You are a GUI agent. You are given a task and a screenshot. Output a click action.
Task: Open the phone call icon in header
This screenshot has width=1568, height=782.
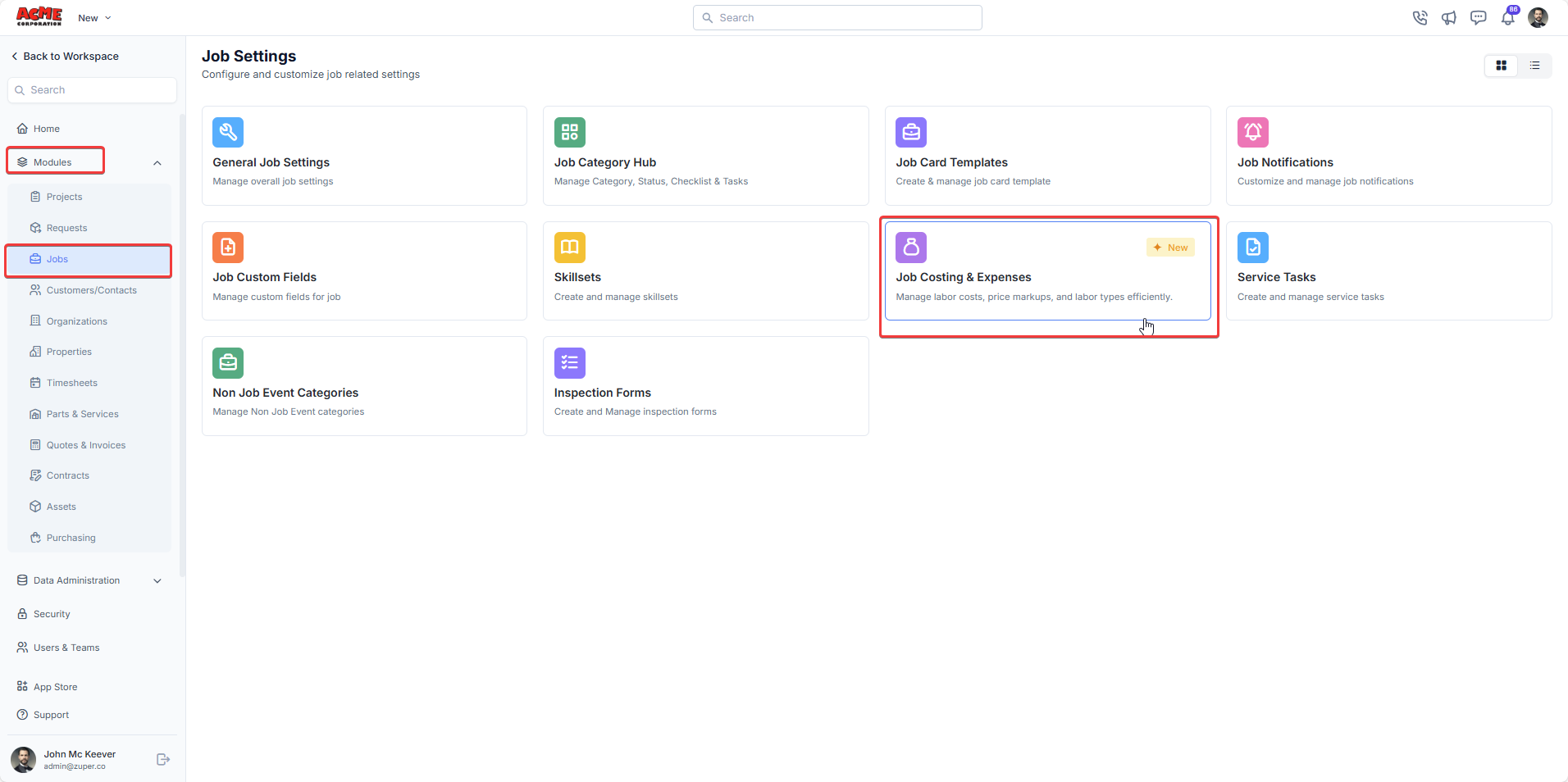[x=1420, y=18]
